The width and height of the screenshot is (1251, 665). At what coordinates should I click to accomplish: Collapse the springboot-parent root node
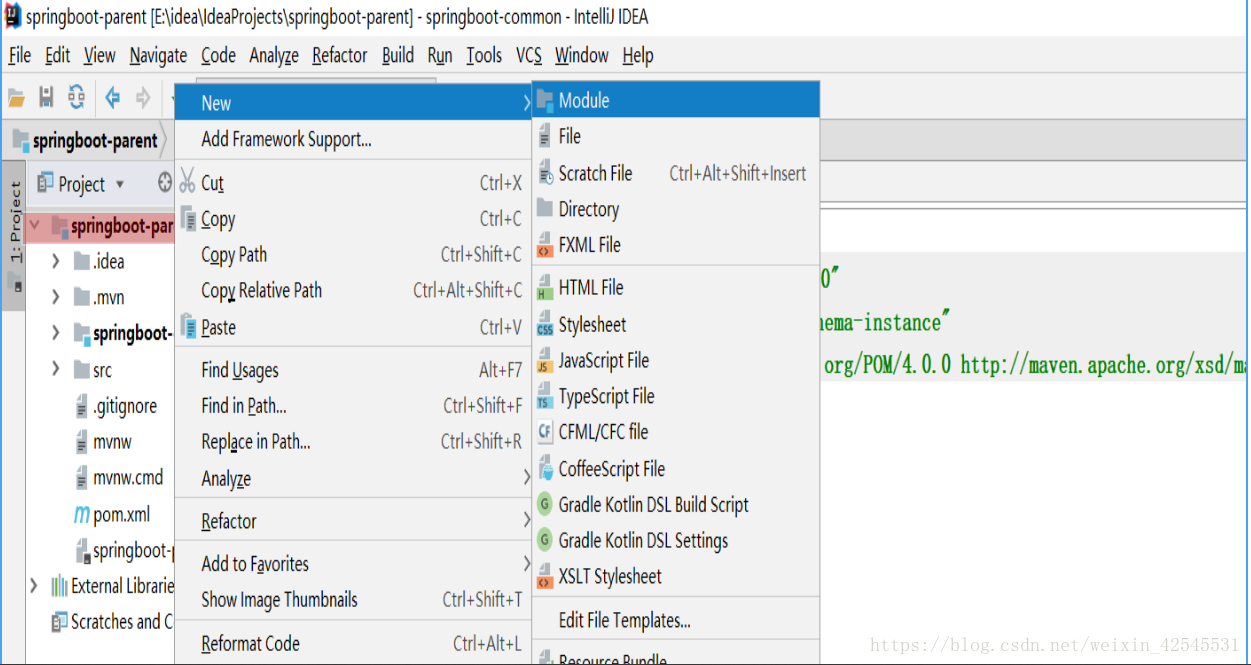click(36, 226)
